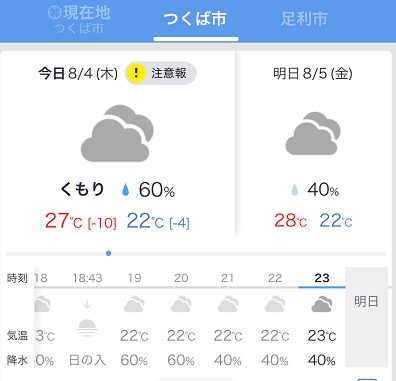
Task: Open the yellow warning 注意報 badge
Action: tap(161, 73)
